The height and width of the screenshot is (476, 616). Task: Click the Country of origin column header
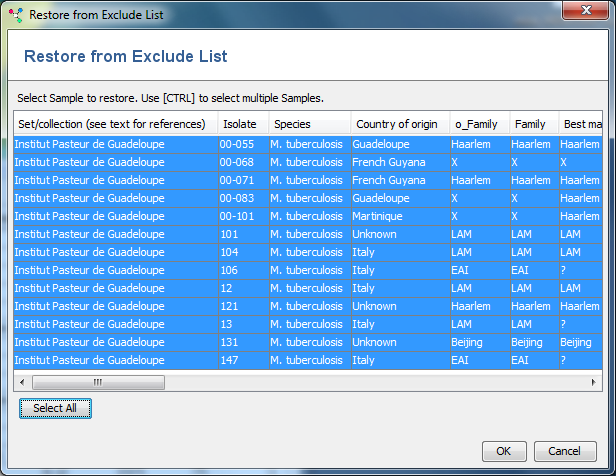coord(397,124)
